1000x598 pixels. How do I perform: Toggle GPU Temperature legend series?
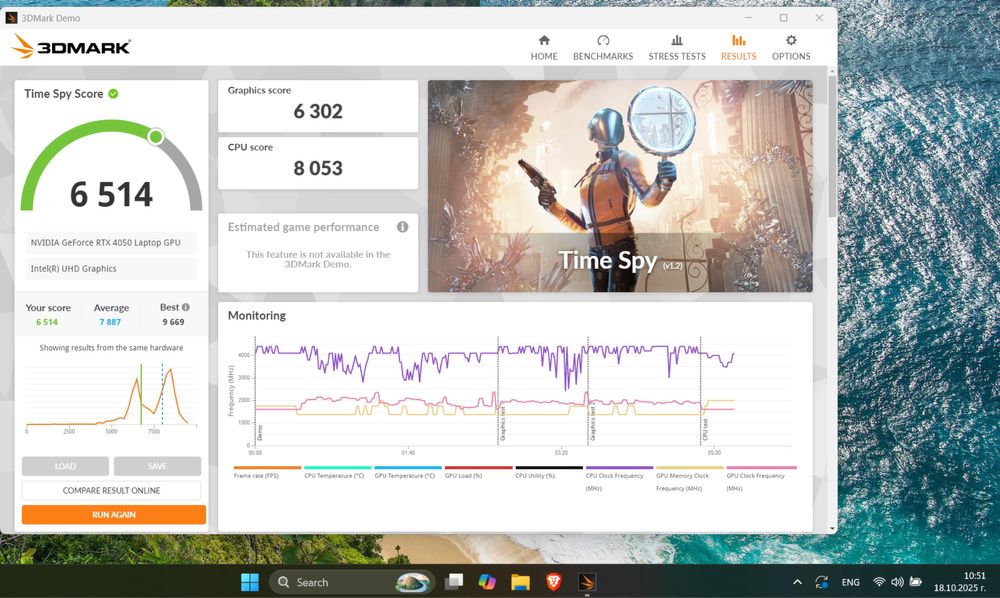point(407,472)
